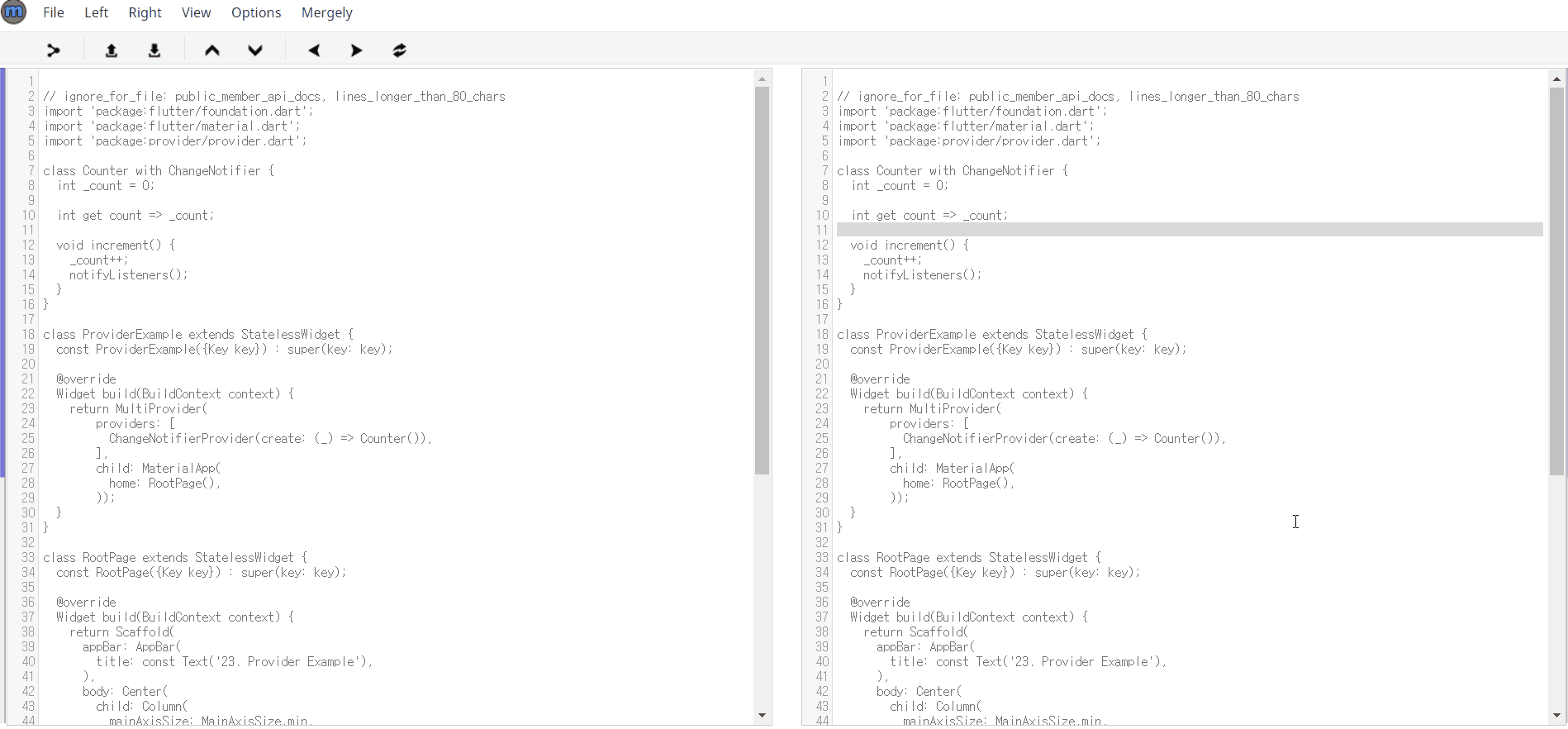The image size is (1568, 729).
Task: Open the Right menu
Action: 145,12
